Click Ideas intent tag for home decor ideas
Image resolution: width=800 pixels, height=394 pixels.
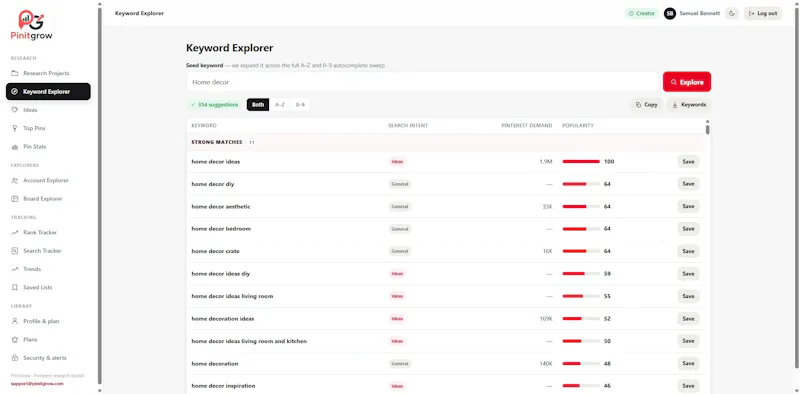point(397,161)
